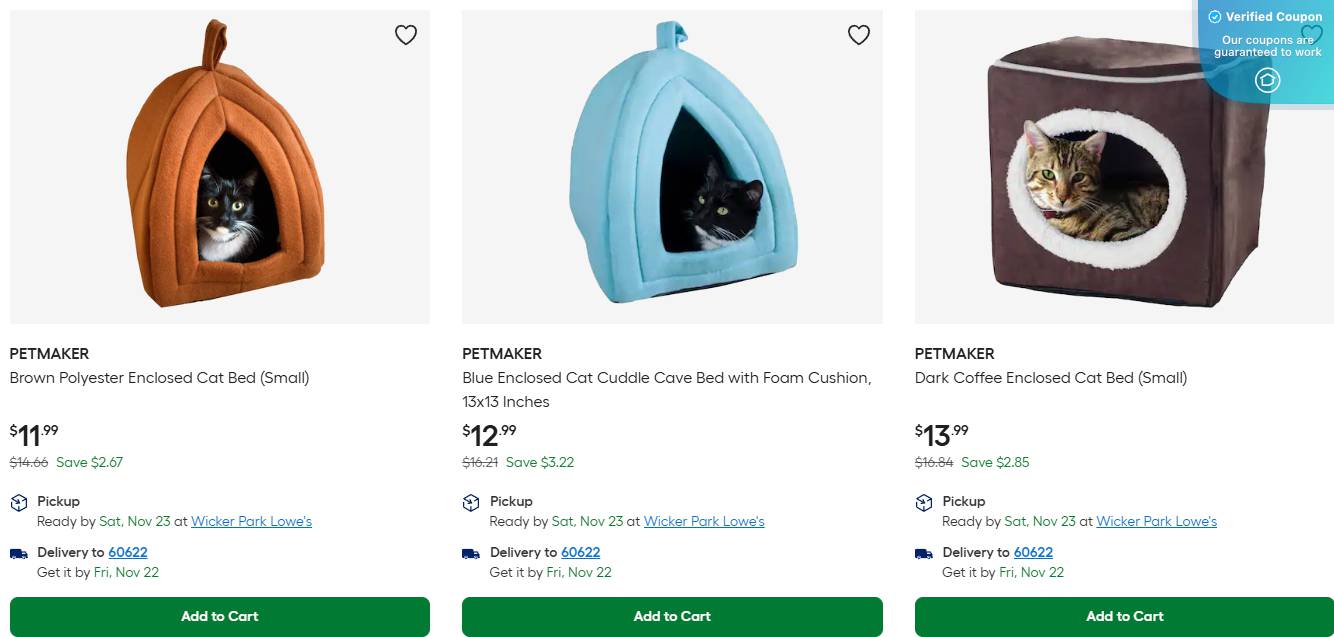Open Wicker Park Lowe's link for coffee bed

click(1156, 521)
